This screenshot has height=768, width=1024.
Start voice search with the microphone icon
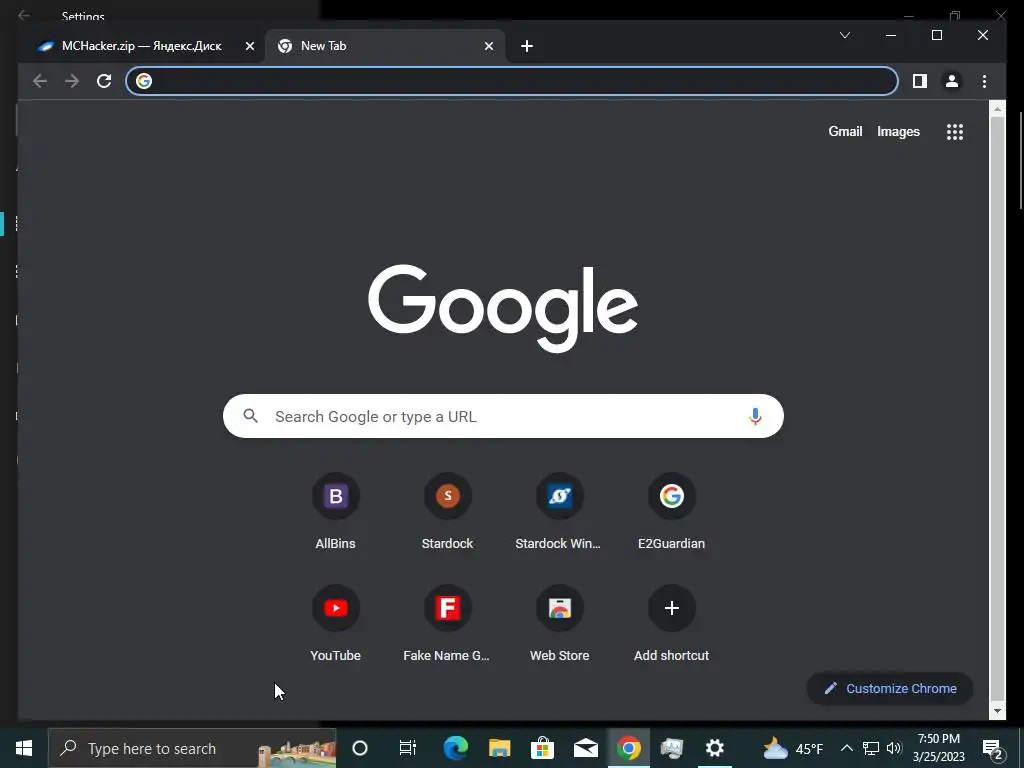pos(755,417)
